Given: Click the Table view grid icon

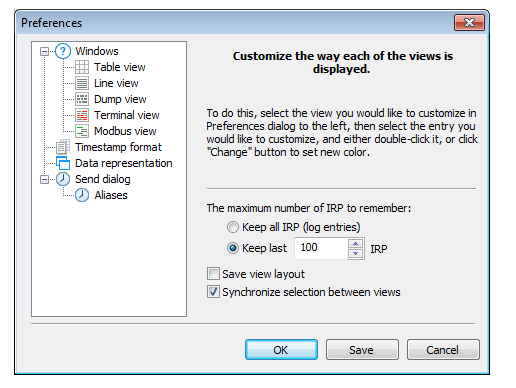Looking at the screenshot, I should click(x=82, y=67).
